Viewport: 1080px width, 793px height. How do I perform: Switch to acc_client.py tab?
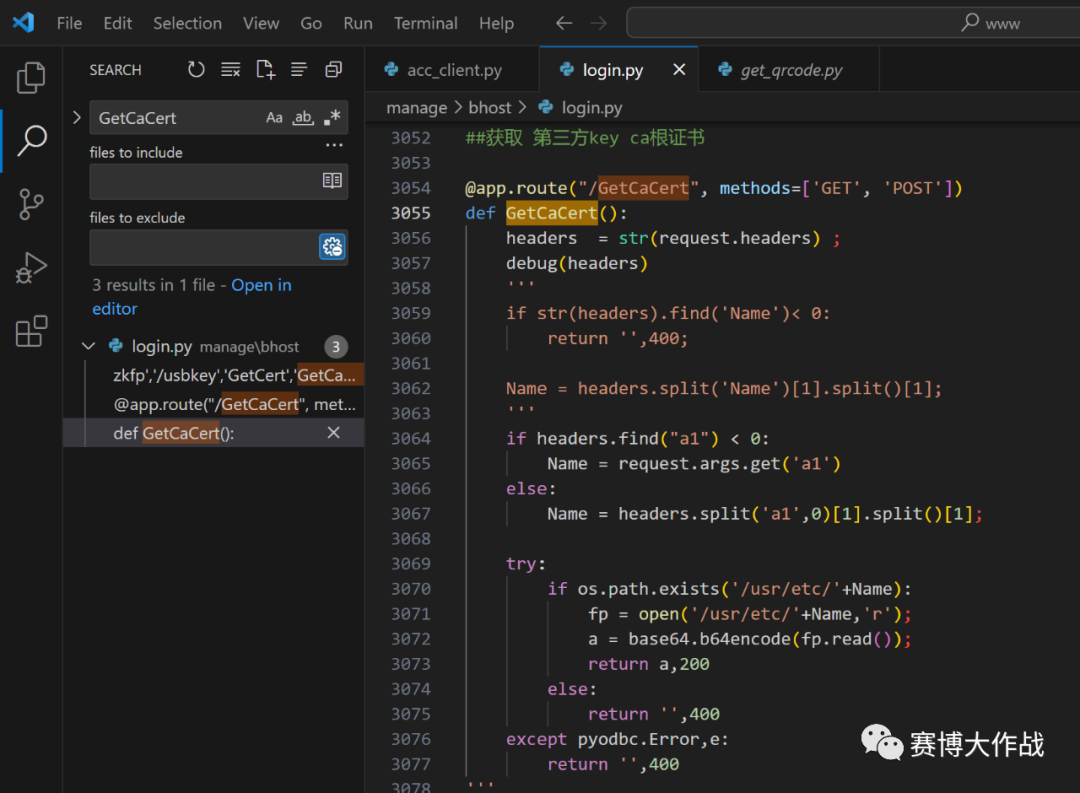(452, 70)
